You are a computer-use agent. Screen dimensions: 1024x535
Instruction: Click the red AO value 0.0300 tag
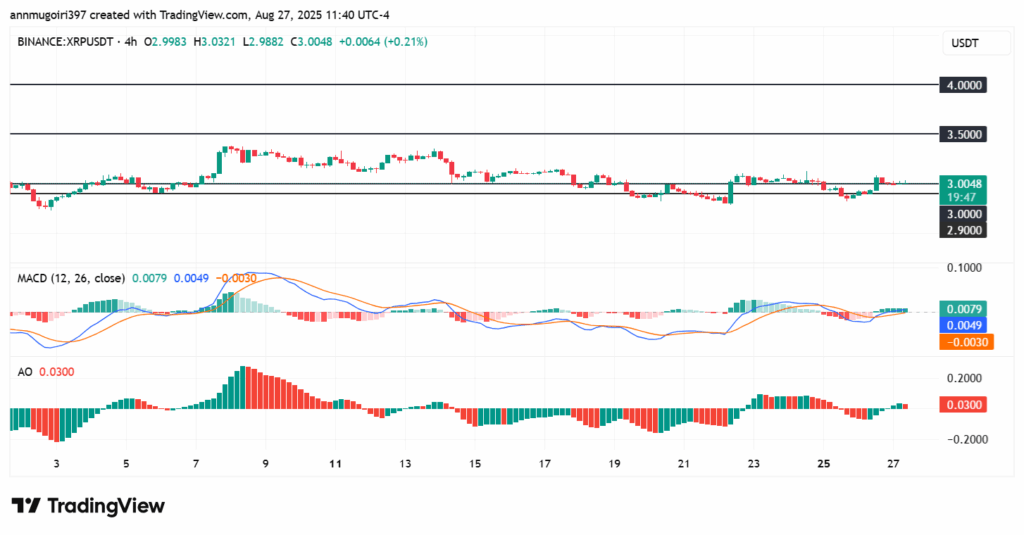click(963, 405)
